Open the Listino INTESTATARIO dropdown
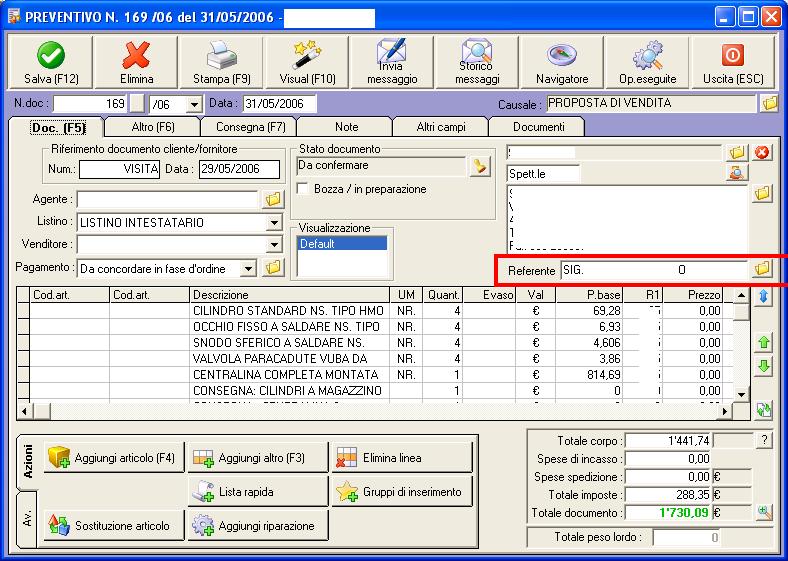 click(x=274, y=222)
